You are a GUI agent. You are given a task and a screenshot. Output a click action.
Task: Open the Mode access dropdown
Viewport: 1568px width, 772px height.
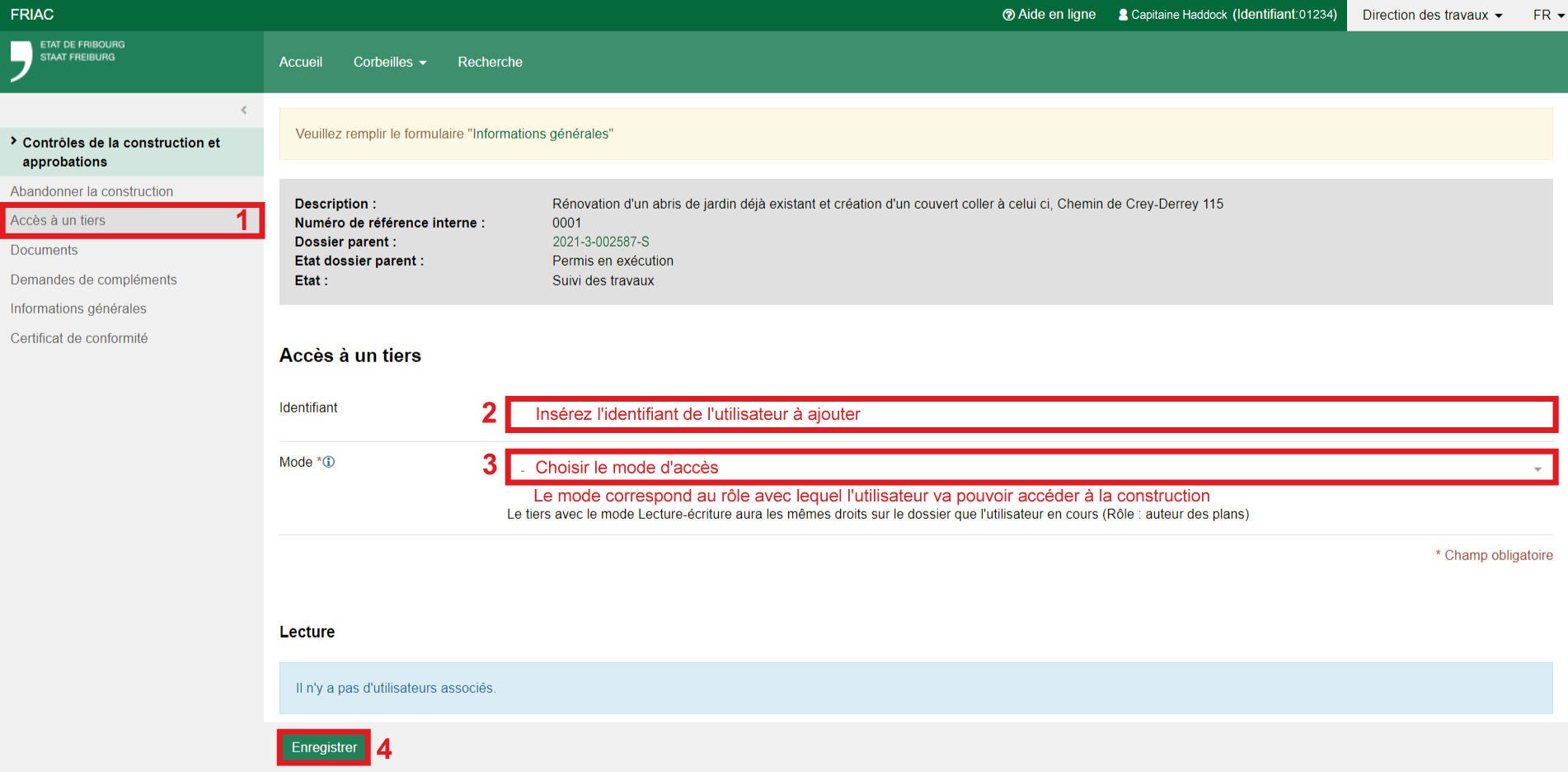(1030, 468)
